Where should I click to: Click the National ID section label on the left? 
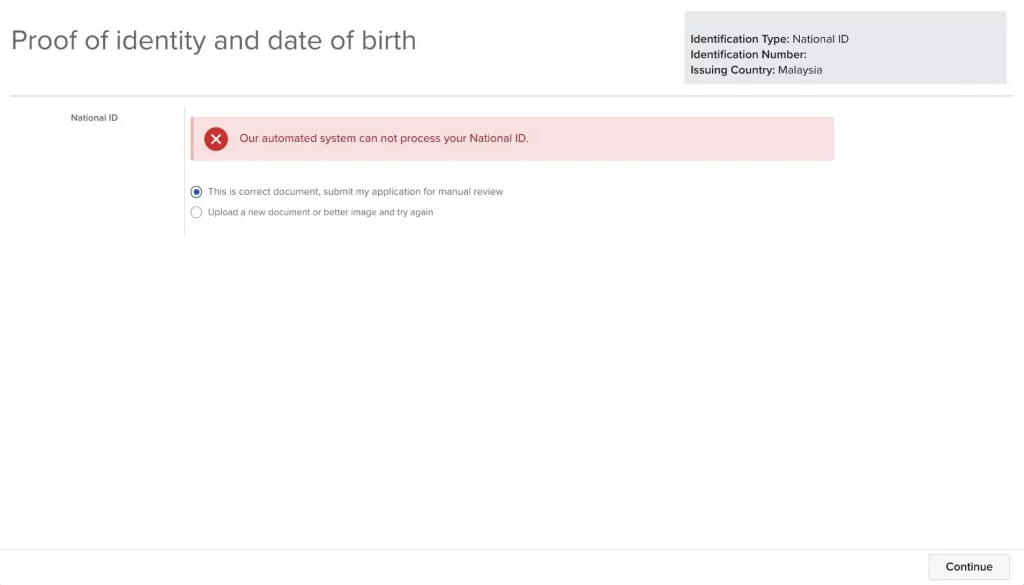[94, 118]
